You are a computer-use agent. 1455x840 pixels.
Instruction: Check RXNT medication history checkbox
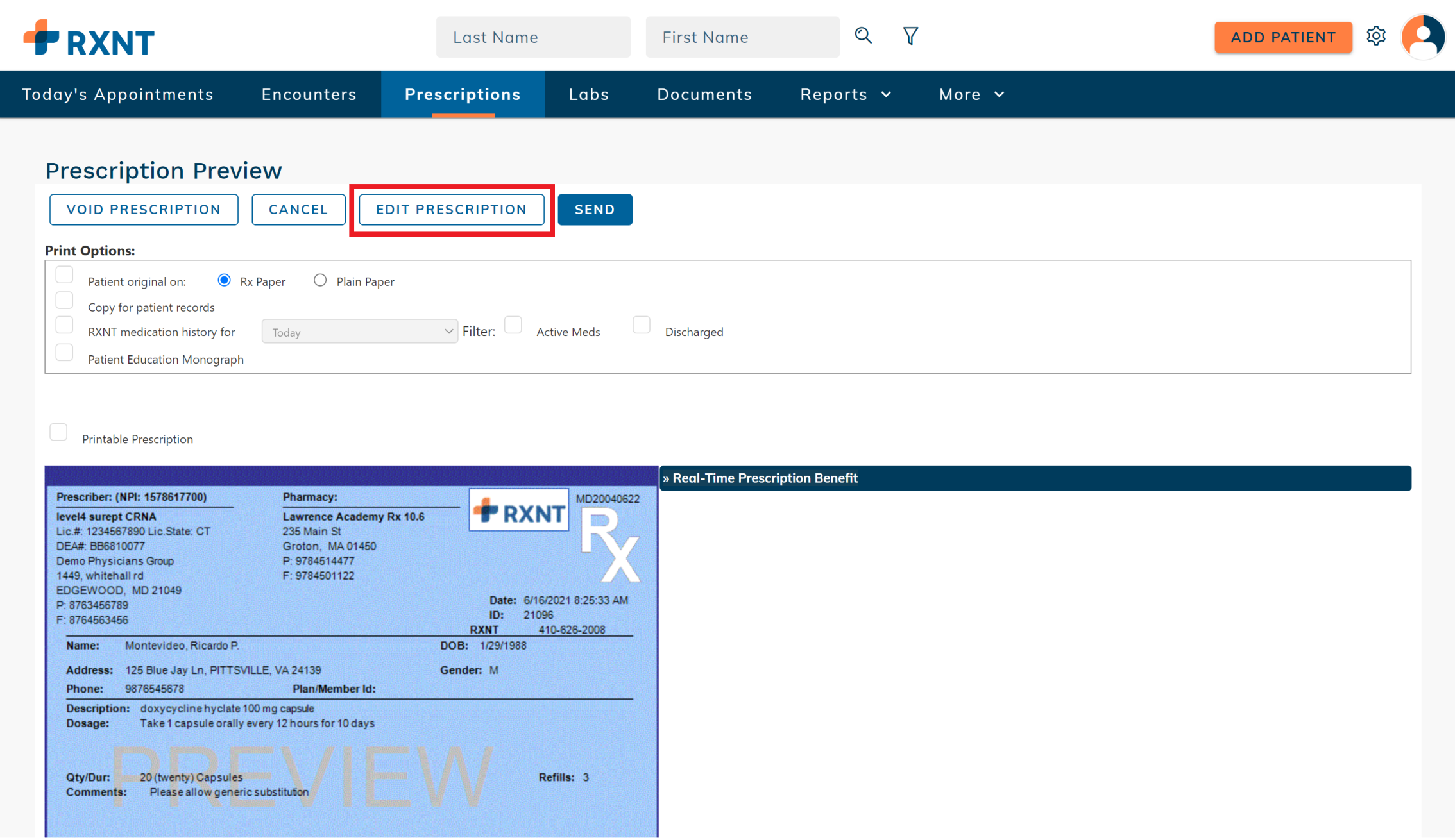click(64, 325)
